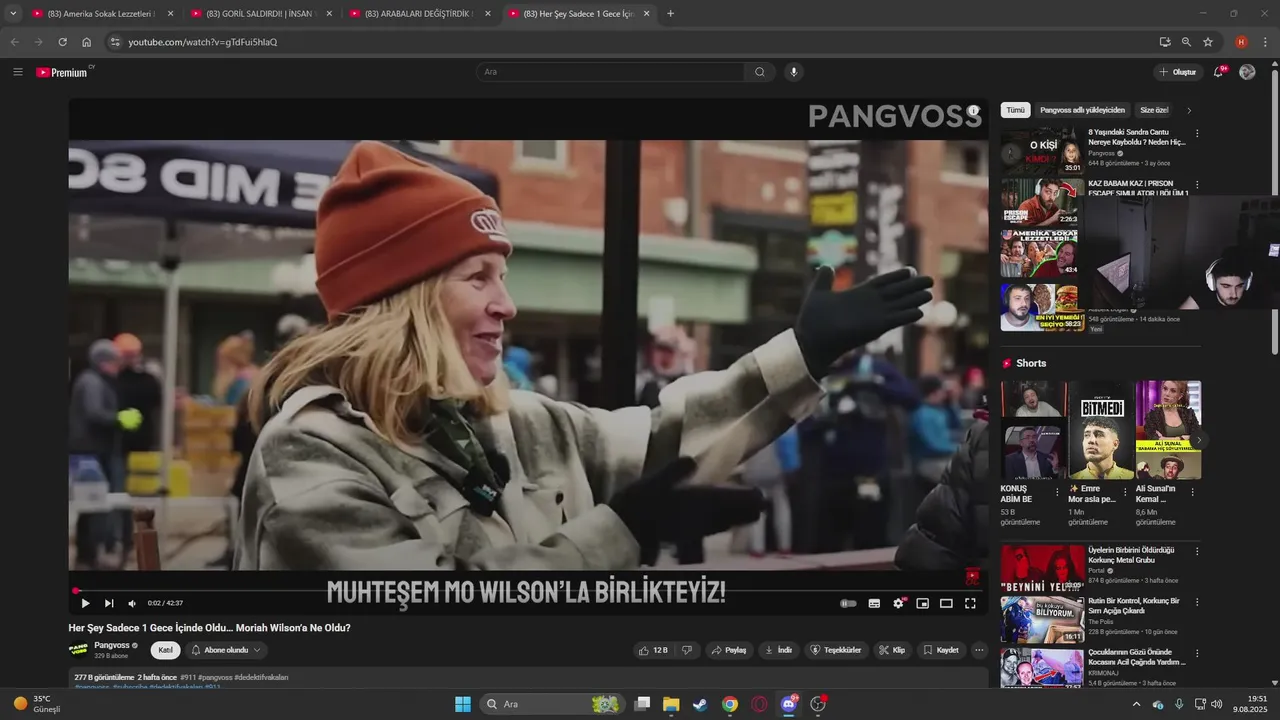1280x720 pixels.
Task: Download the video with İndir
Action: 778,650
